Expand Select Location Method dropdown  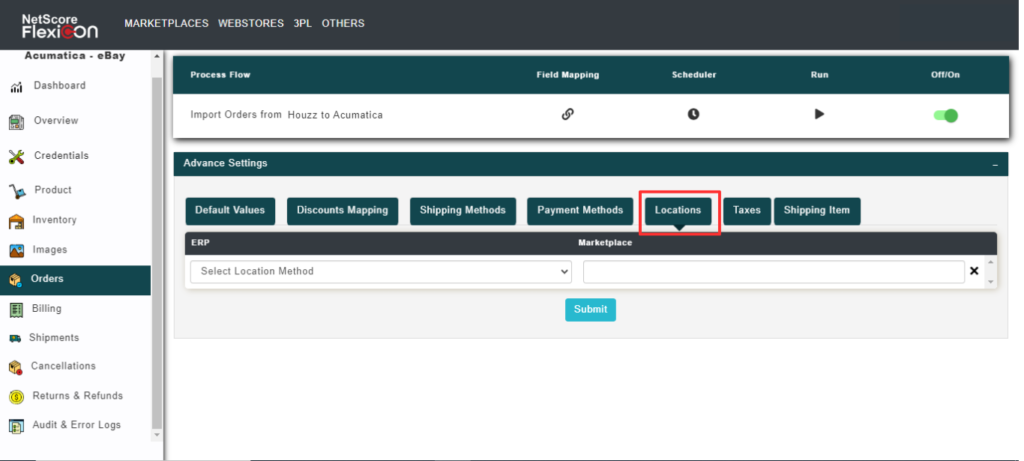pyautogui.click(x=380, y=271)
